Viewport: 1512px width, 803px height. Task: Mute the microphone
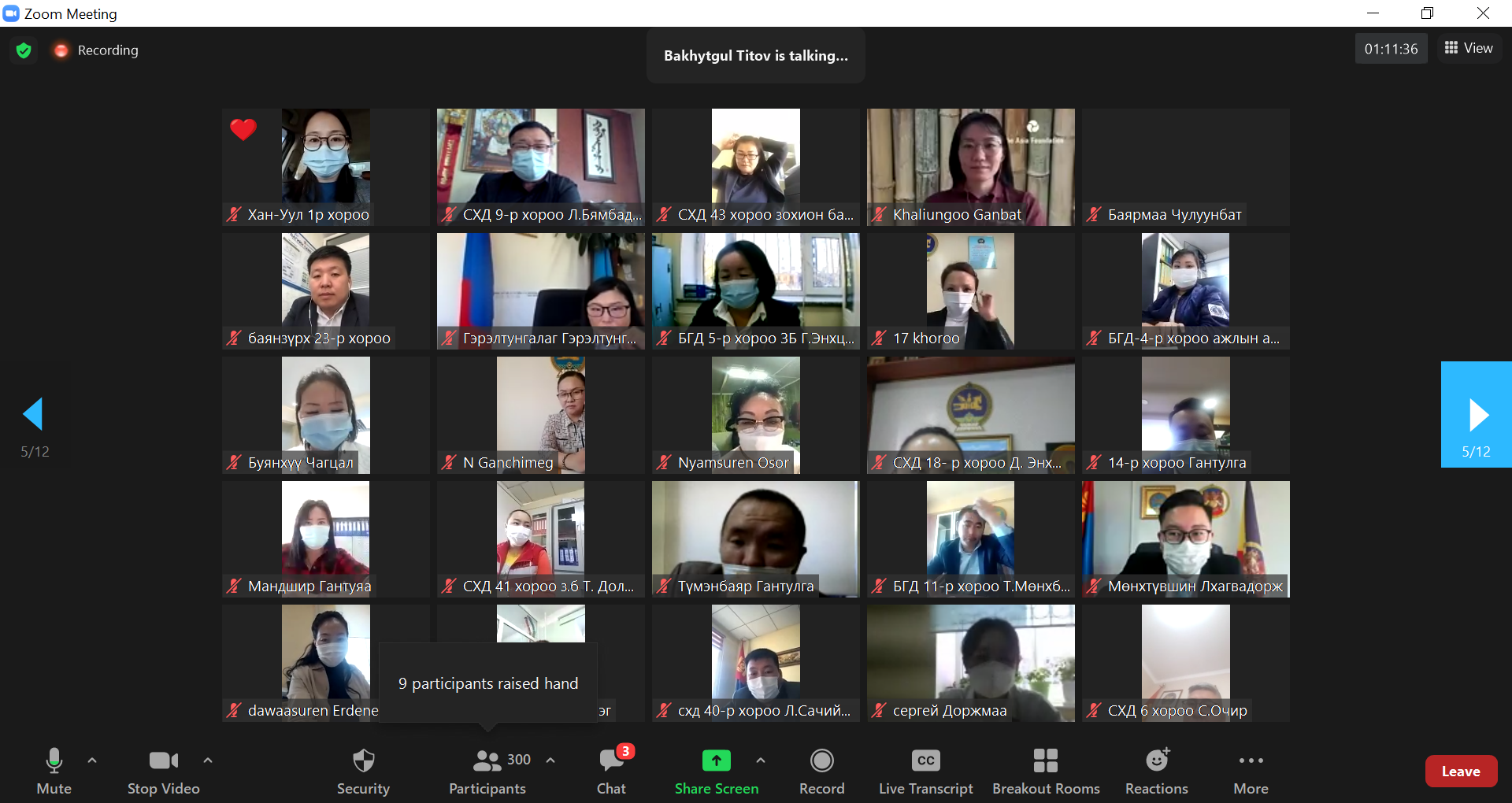54,771
